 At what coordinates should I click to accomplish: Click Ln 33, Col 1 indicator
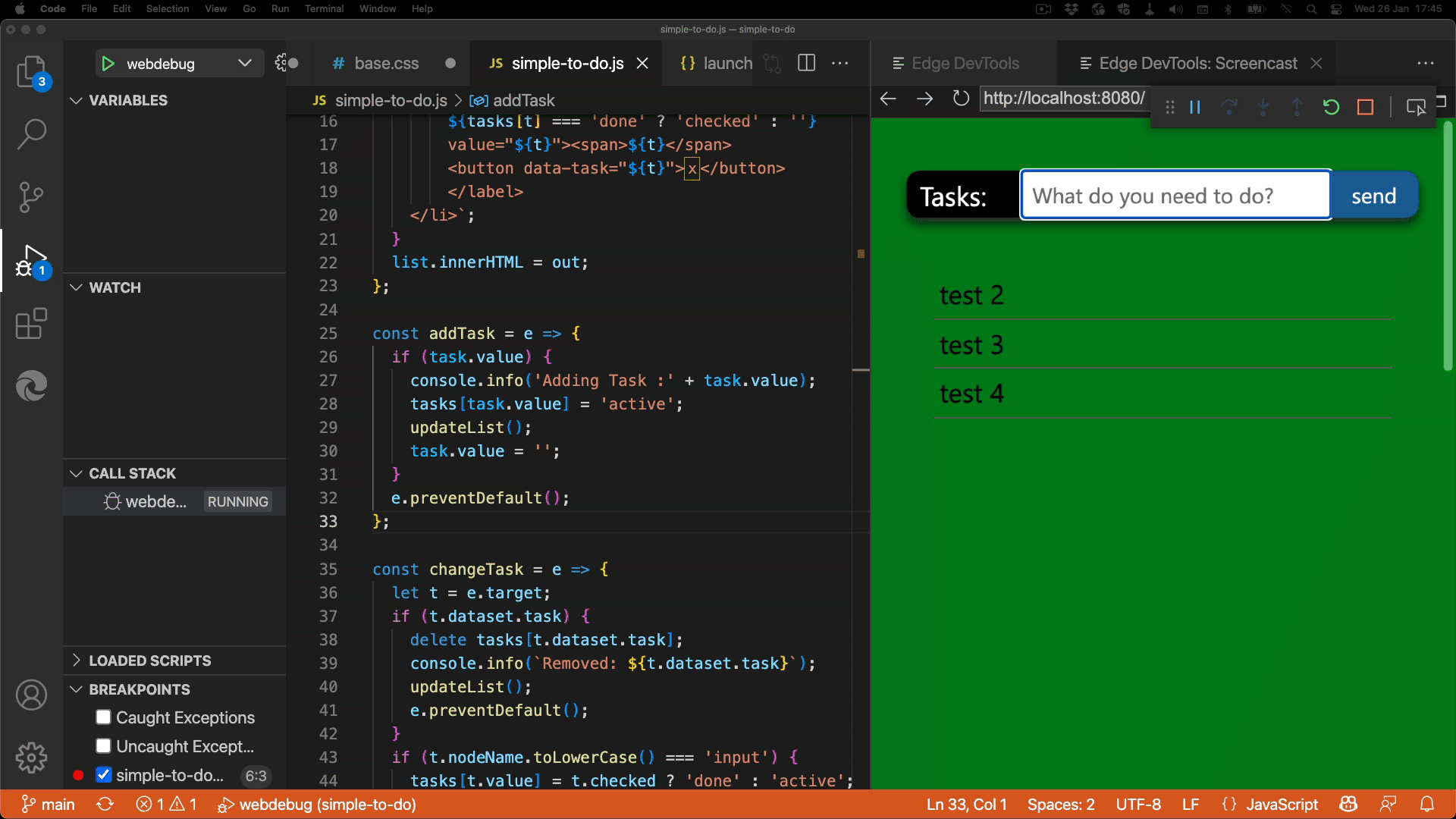(966, 805)
